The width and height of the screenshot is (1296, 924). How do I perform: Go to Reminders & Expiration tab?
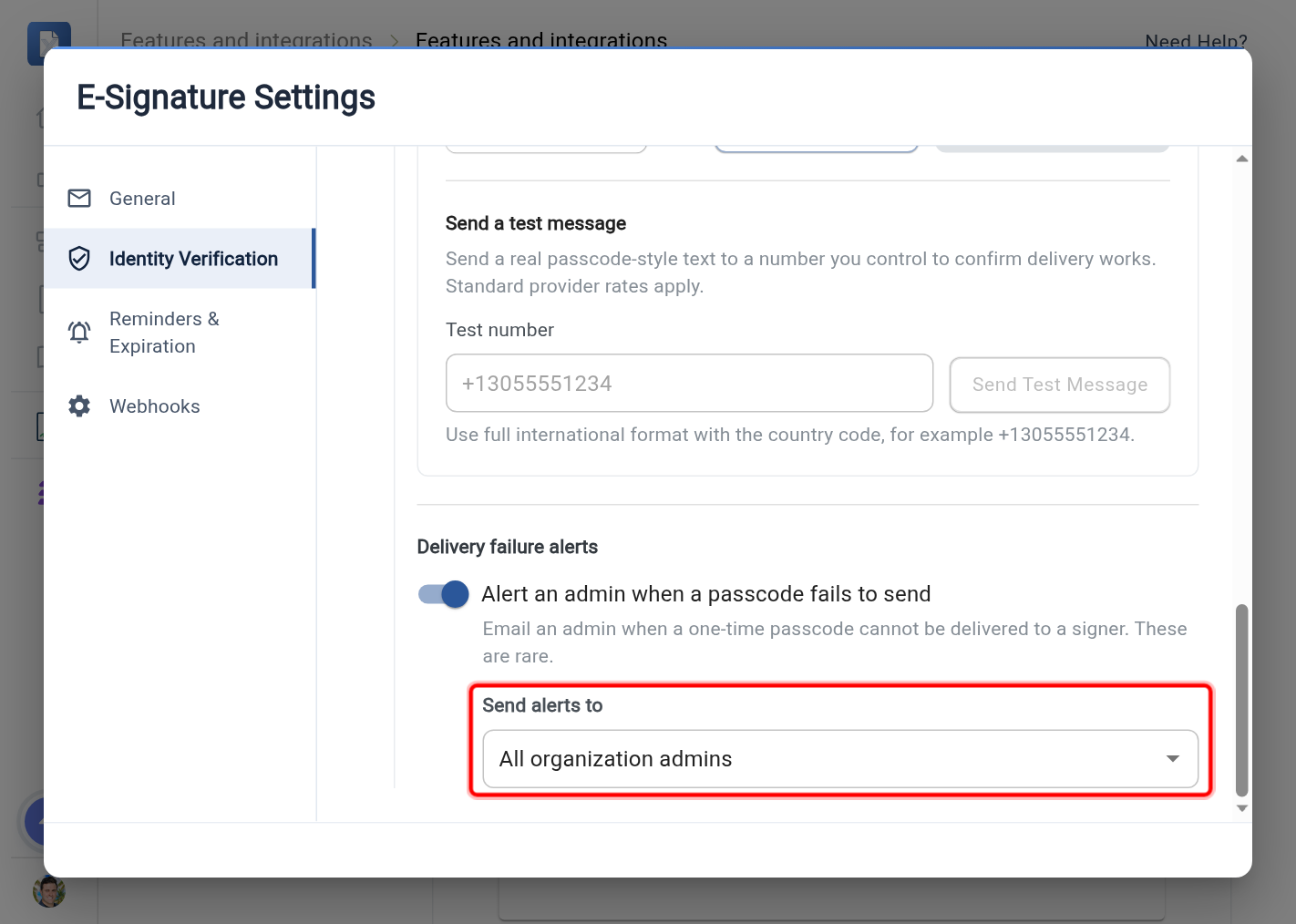pos(180,333)
